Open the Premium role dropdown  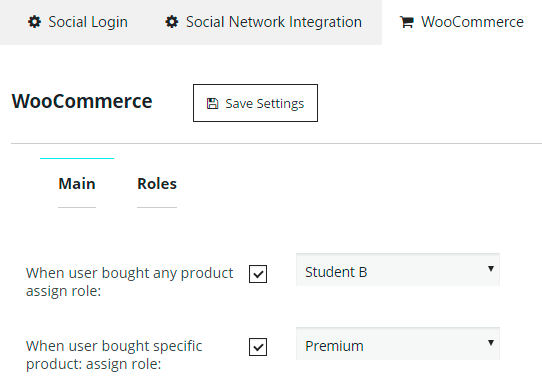click(398, 344)
